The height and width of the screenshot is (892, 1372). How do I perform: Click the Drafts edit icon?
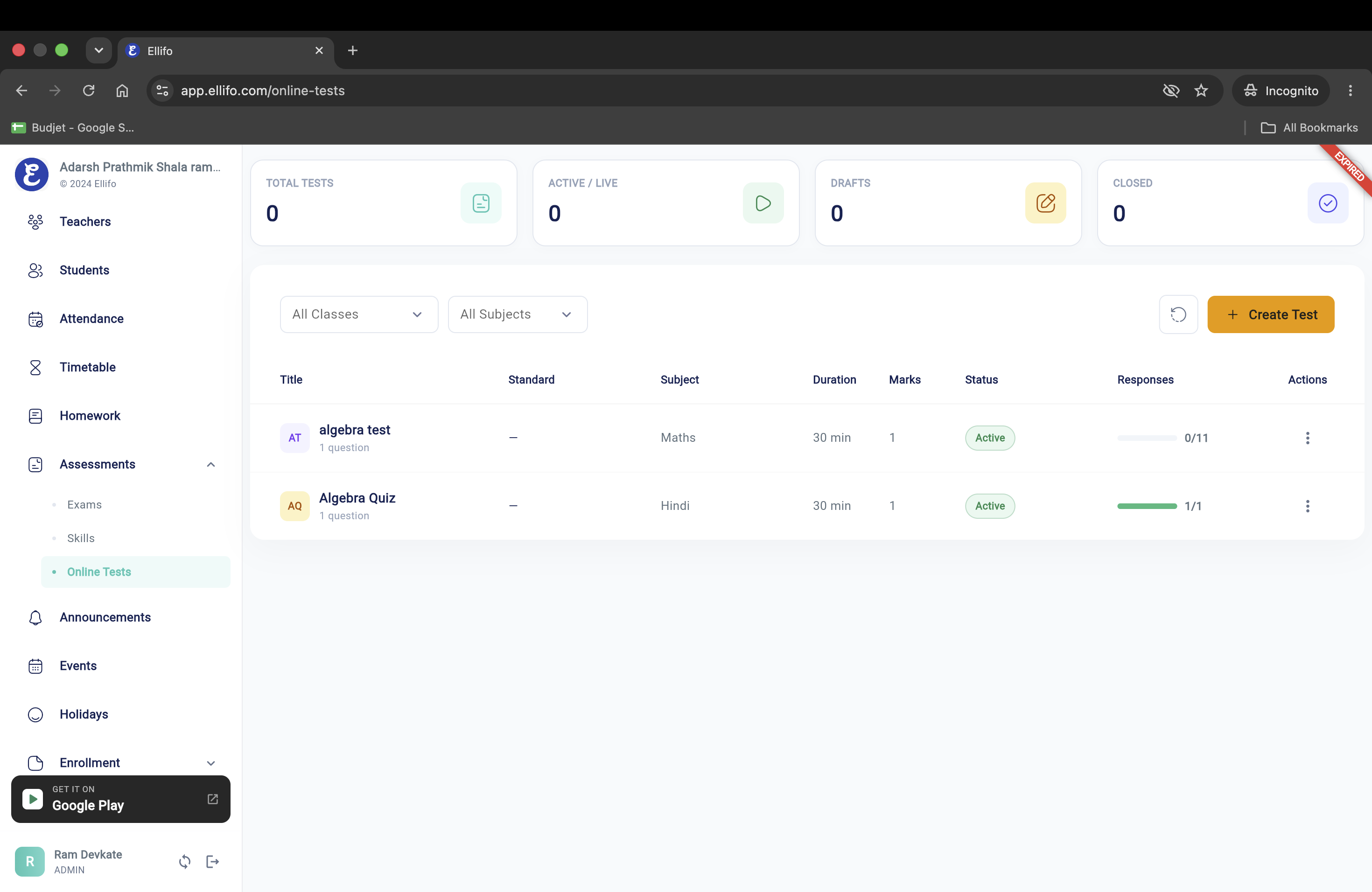[x=1045, y=203]
